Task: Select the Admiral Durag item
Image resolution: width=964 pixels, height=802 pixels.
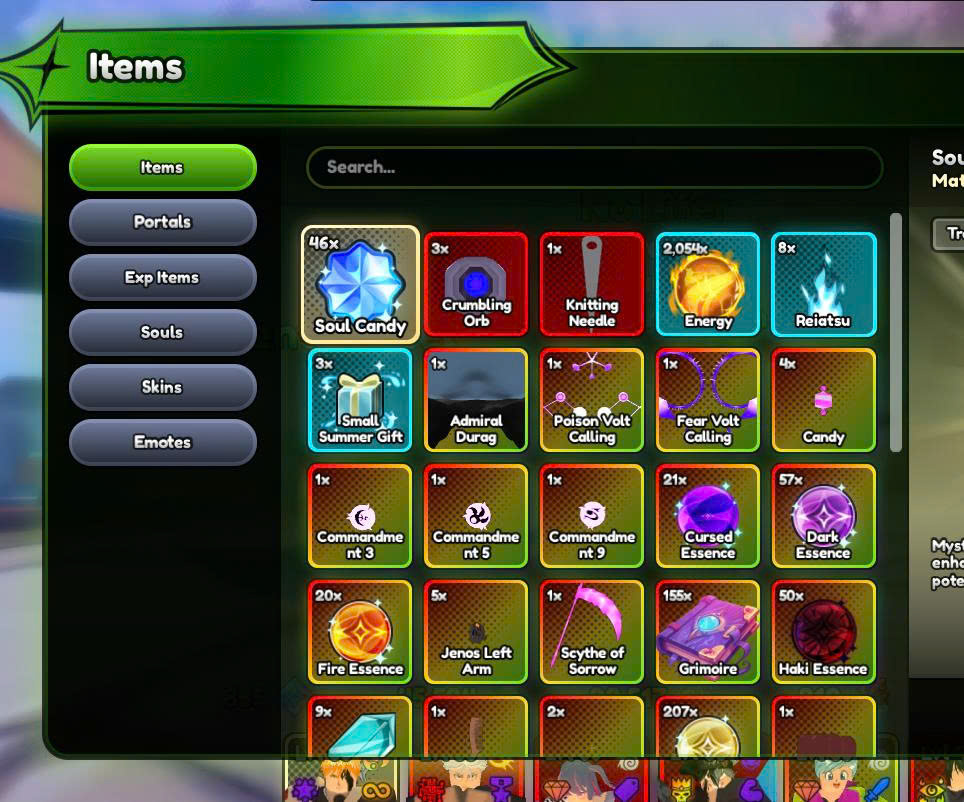Action: 476,400
